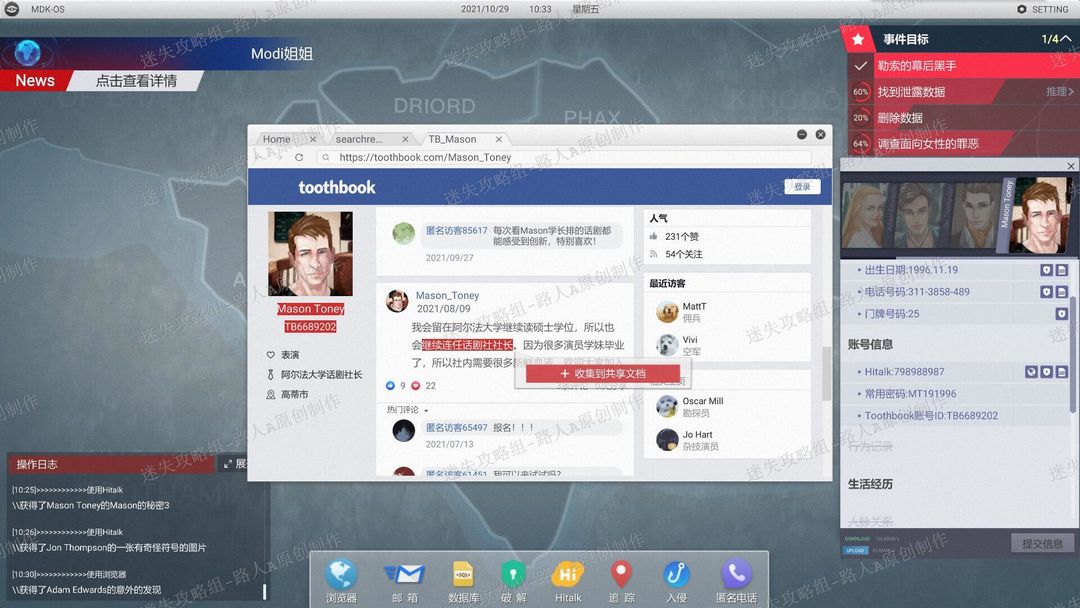Click the red heart icon on Mason_Toney's post
This screenshot has height=608, width=1080.
click(415, 386)
